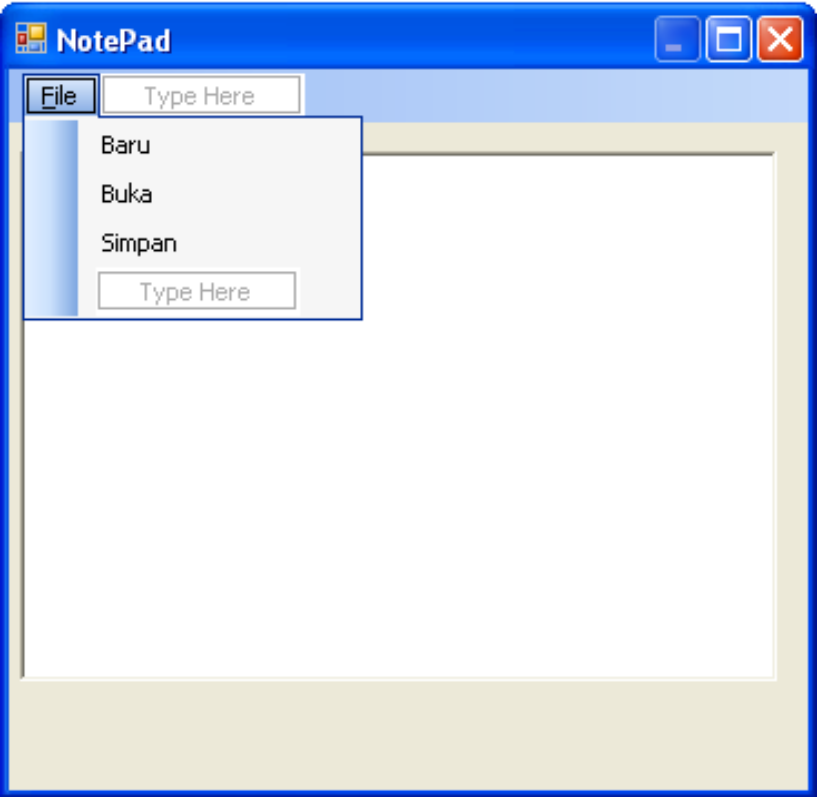Select the Baru menu item
Screen dimensions: 817x797
pyautogui.click(x=126, y=145)
